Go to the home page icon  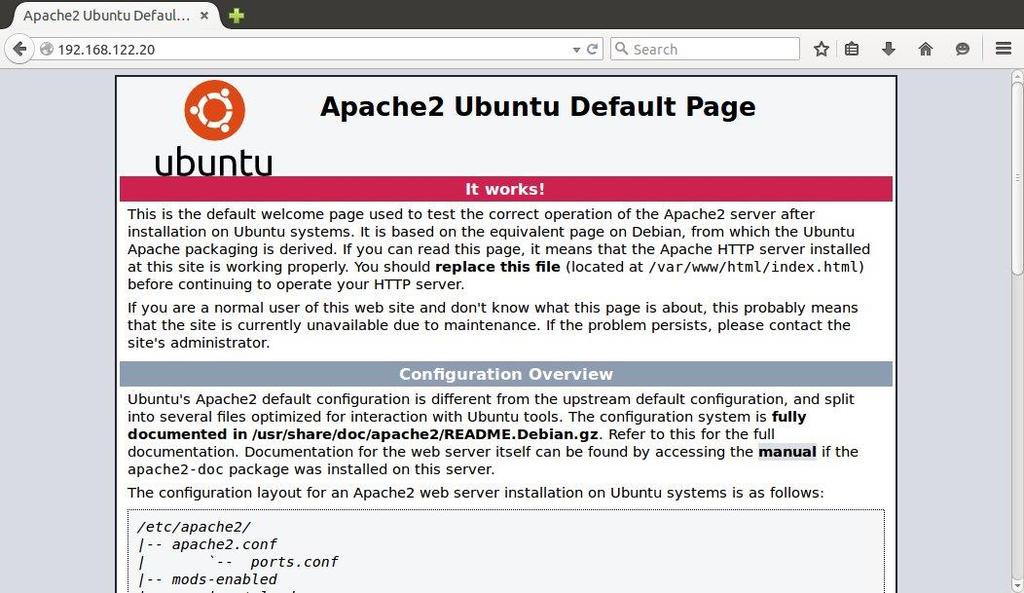(x=925, y=49)
